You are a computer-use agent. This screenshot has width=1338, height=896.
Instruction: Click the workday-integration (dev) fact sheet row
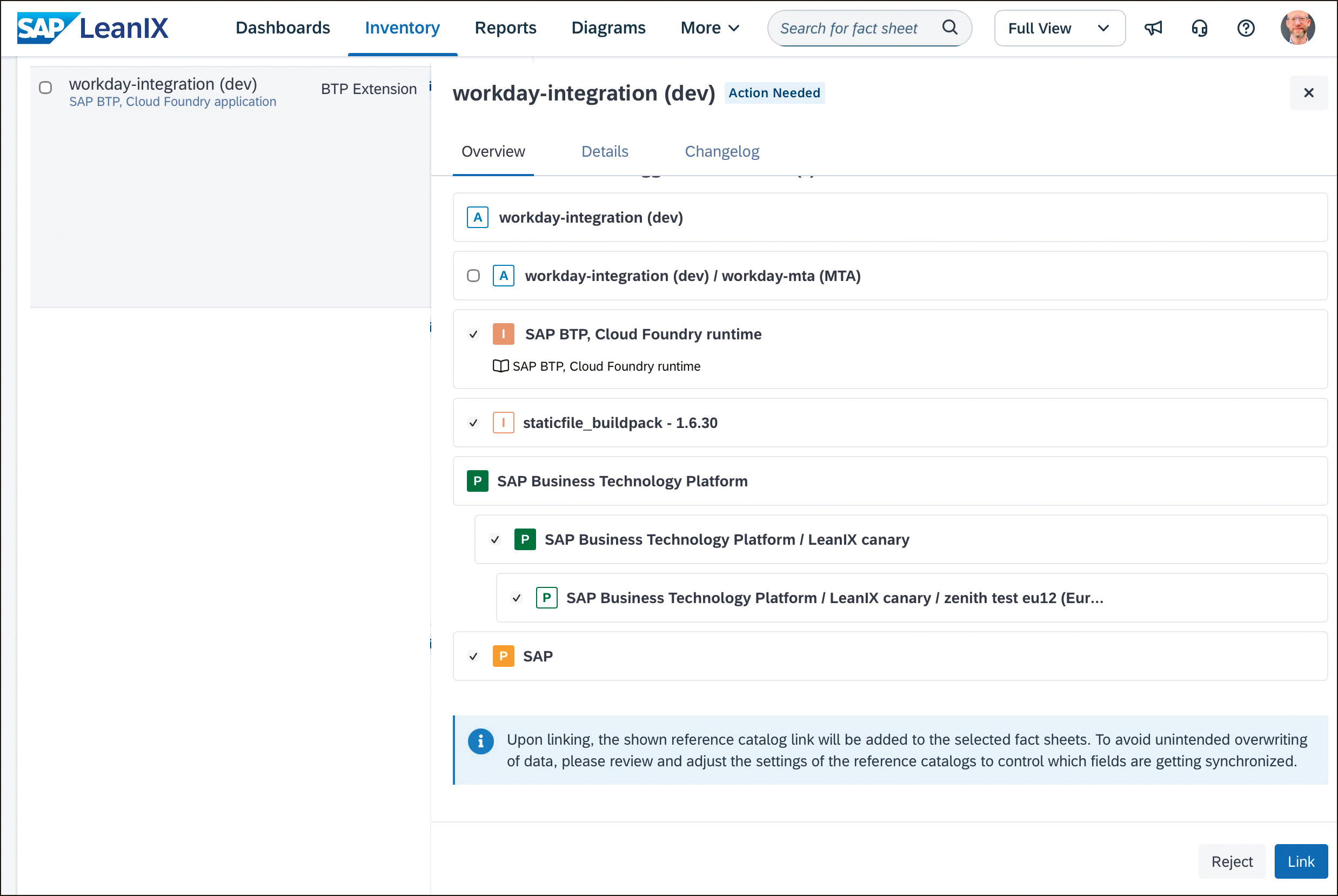pyautogui.click(x=889, y=217)
